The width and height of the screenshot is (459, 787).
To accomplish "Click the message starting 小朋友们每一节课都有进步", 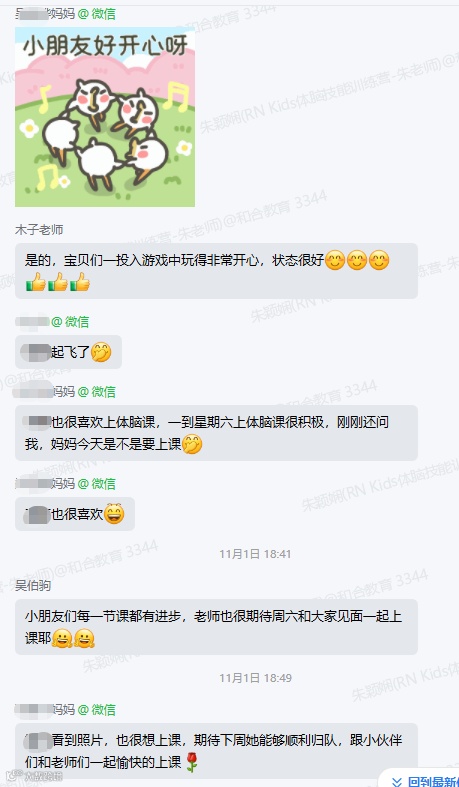I will 216,627.
